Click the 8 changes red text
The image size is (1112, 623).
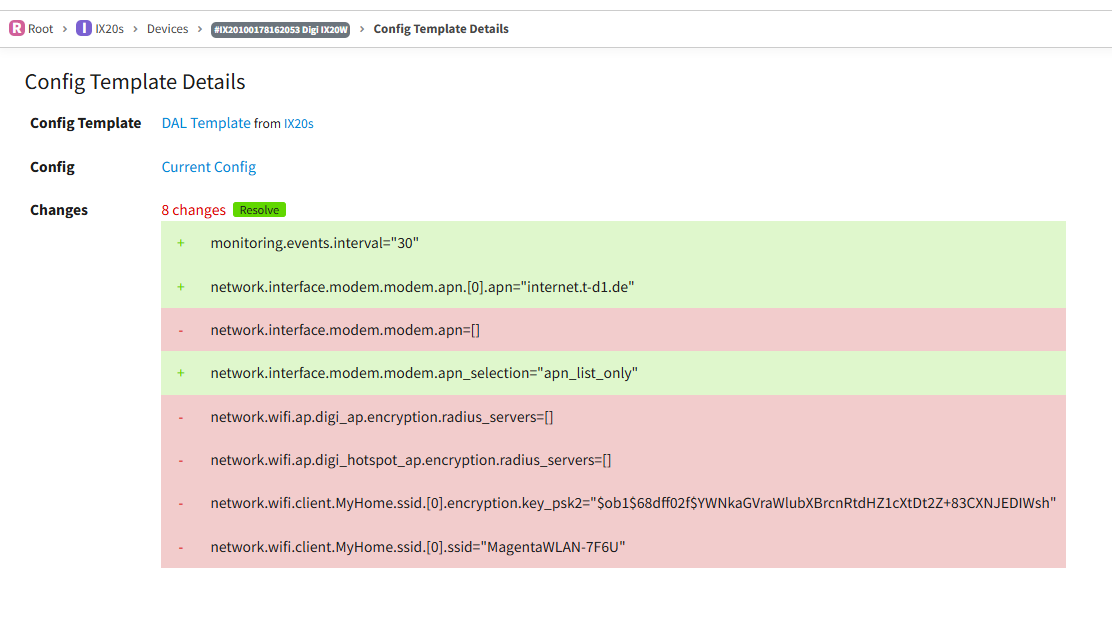click(194, 210)
